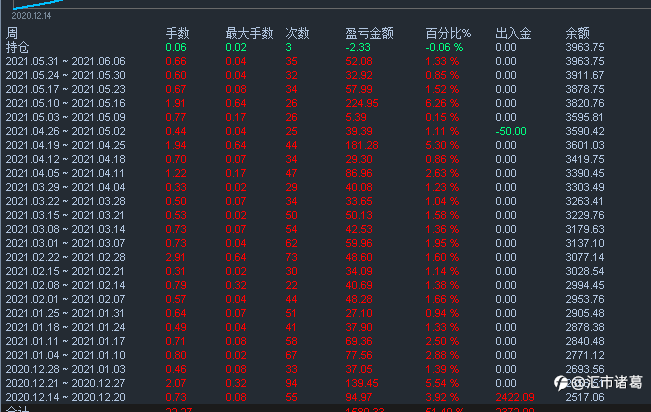Click the 最大手数 column header
The image size is (651, 412).
(x=249, y=34)
